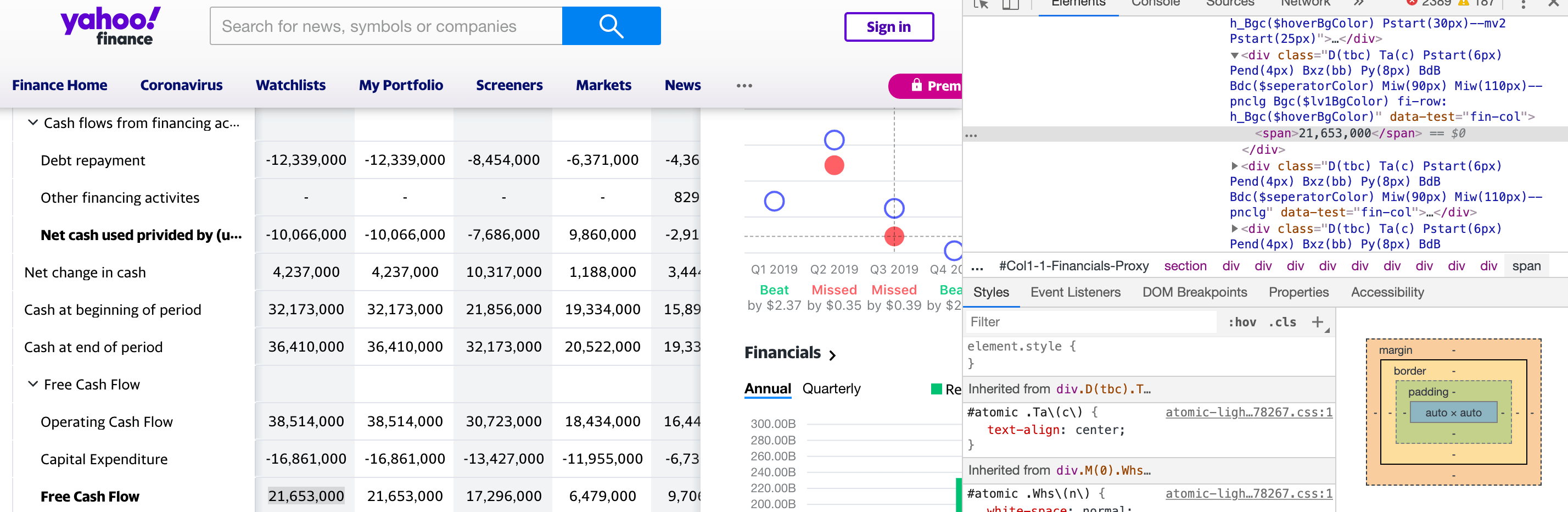Click the Yahoo Finance logo
Viewport: 1568px width, 512px height.
pos(110,26)
